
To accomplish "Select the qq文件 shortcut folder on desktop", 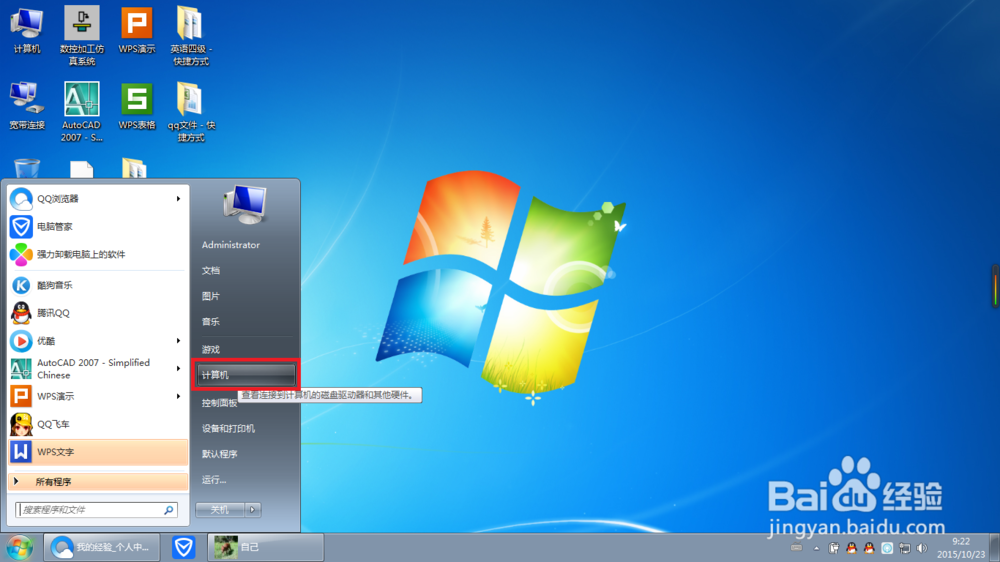I will click(191, 112).
